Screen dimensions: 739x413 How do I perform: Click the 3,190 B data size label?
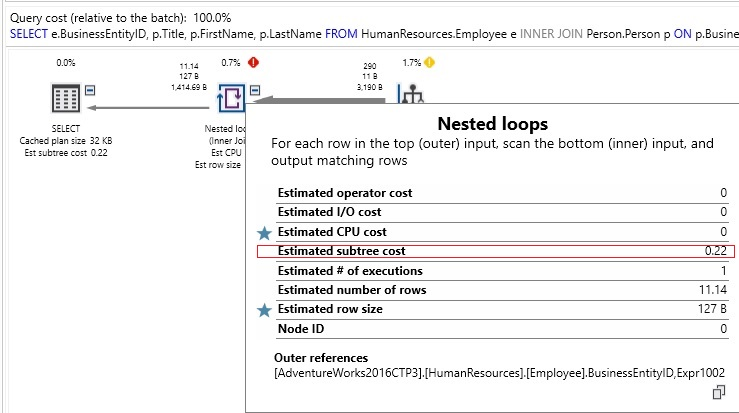pyautogui.click(x=370, y=87)
